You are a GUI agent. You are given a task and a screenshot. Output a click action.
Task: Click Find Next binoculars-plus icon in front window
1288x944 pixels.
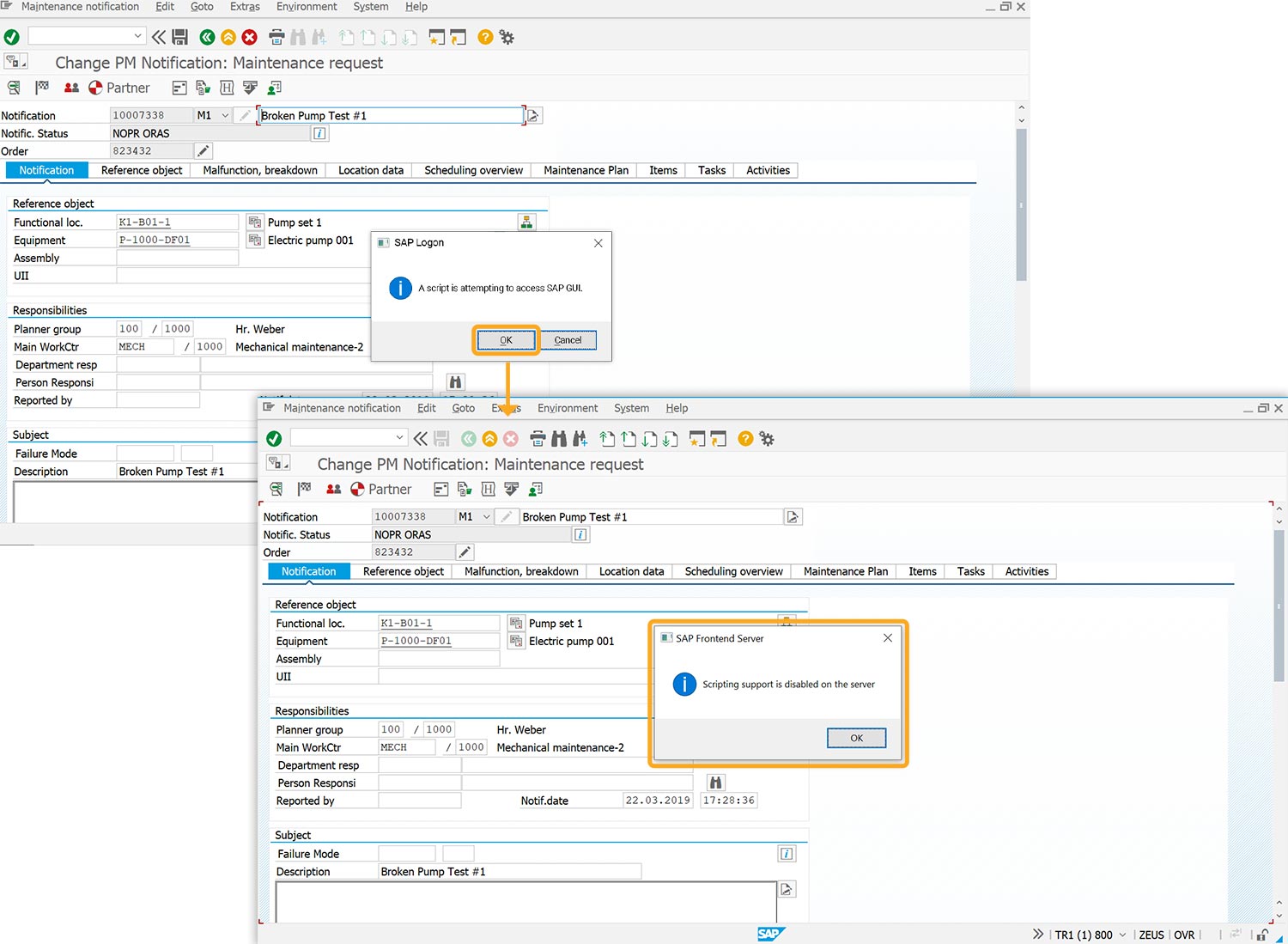point(580,439)
